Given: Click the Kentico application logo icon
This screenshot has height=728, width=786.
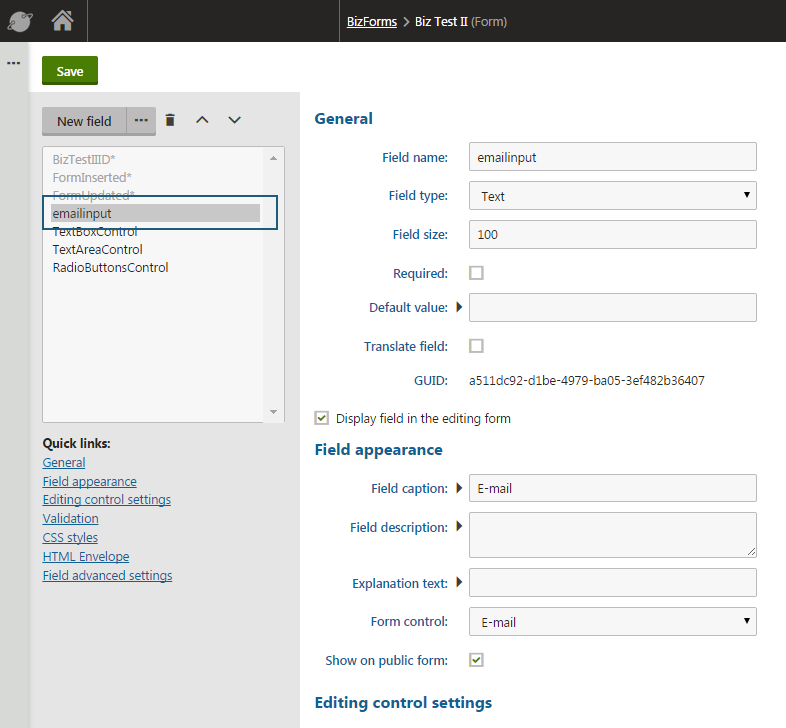Looking at the screenshot, I should (x=21, y=20).
